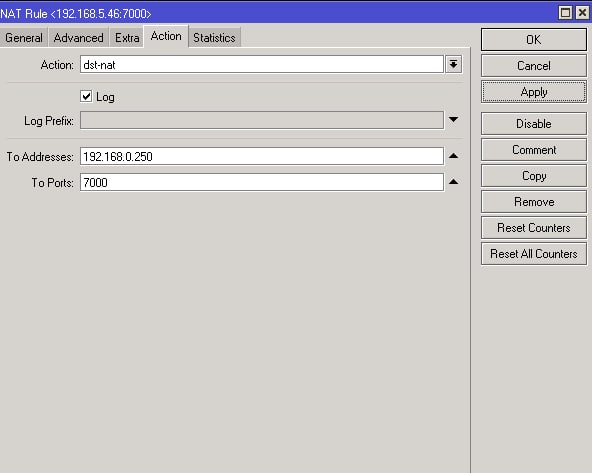Apply the NAT rule changes
The height and width of the screenshot is (473, 592).
pyautogui.click(x=534, y=92)
